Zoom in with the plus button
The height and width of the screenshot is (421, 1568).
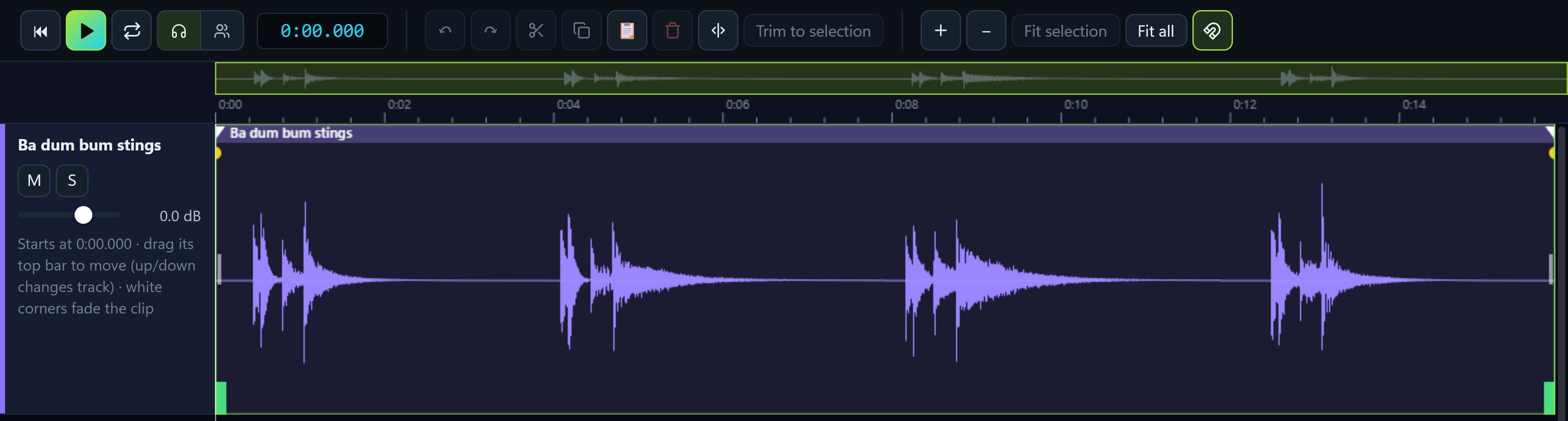tap(940, 30)
